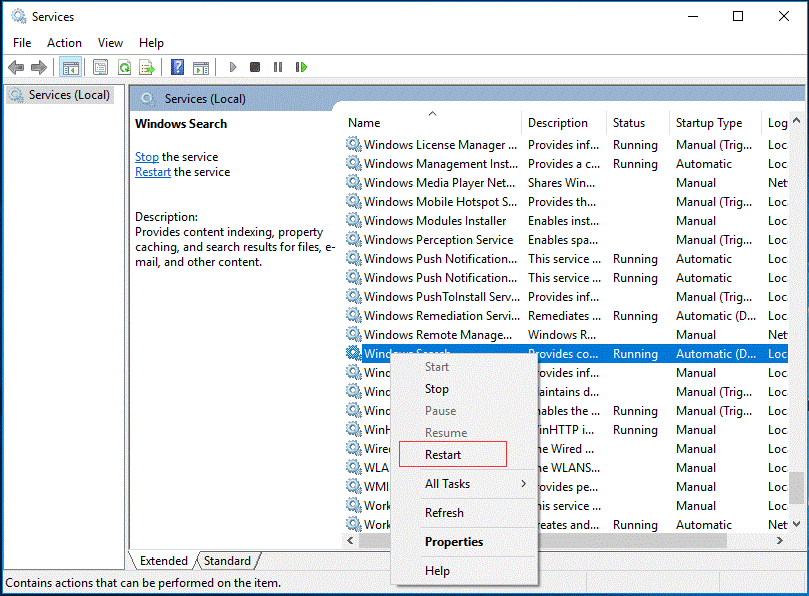Viewport: 809px width, 596px height.
Task: Sort by the Name column header
Action: pyautogui.click(x=364, y=123)
